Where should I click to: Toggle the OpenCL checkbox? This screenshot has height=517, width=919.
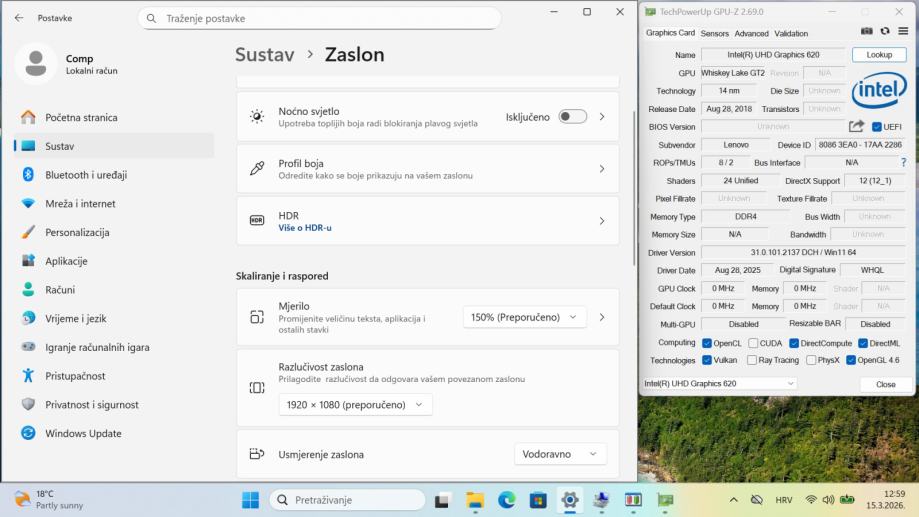click(707, 343)
